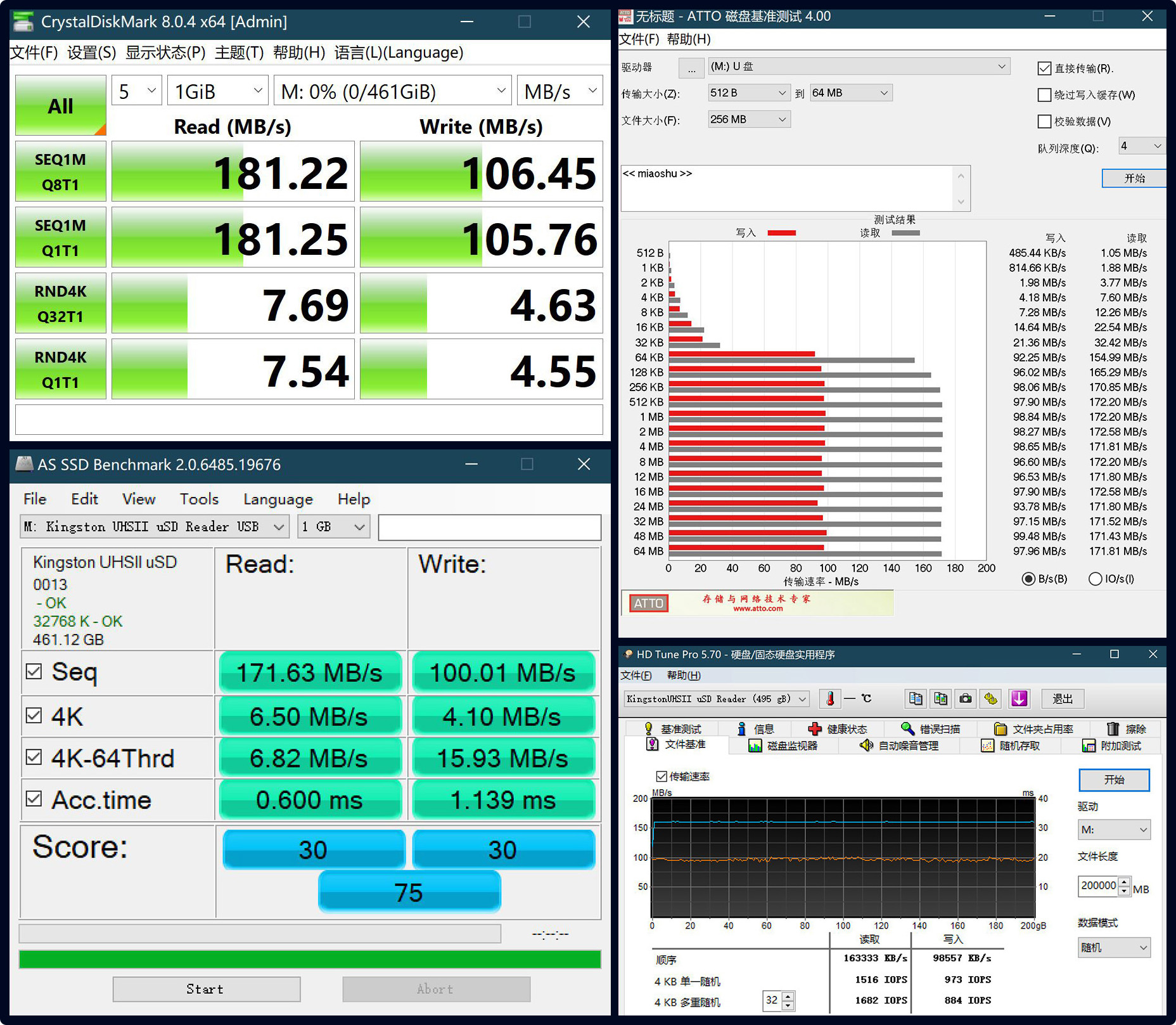Viewport: 1176px width, 1025px height.
Task: Click the red ATTO logo banner
Action: 648,603
